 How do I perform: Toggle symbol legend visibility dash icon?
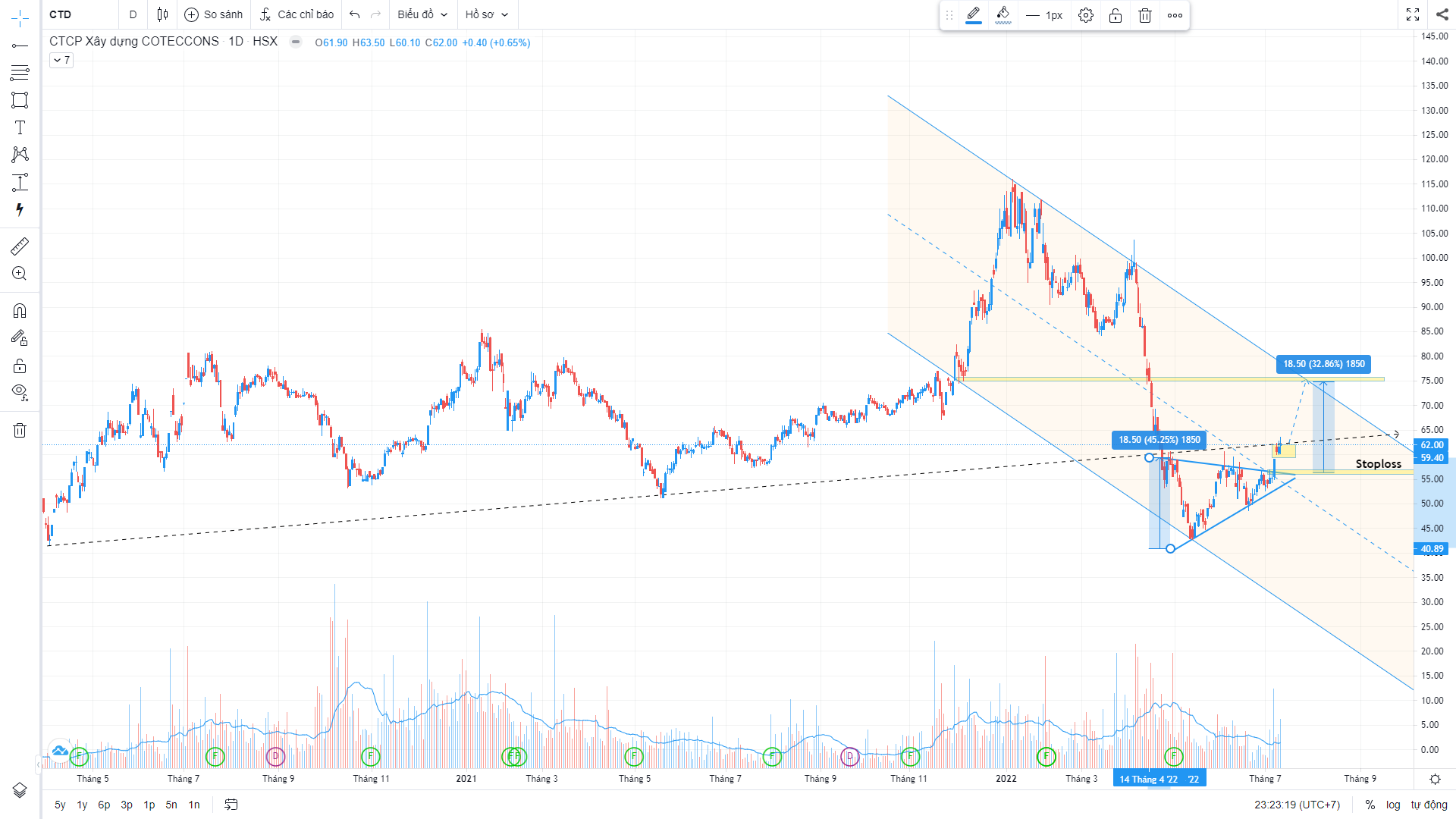[x=296, y=42]
